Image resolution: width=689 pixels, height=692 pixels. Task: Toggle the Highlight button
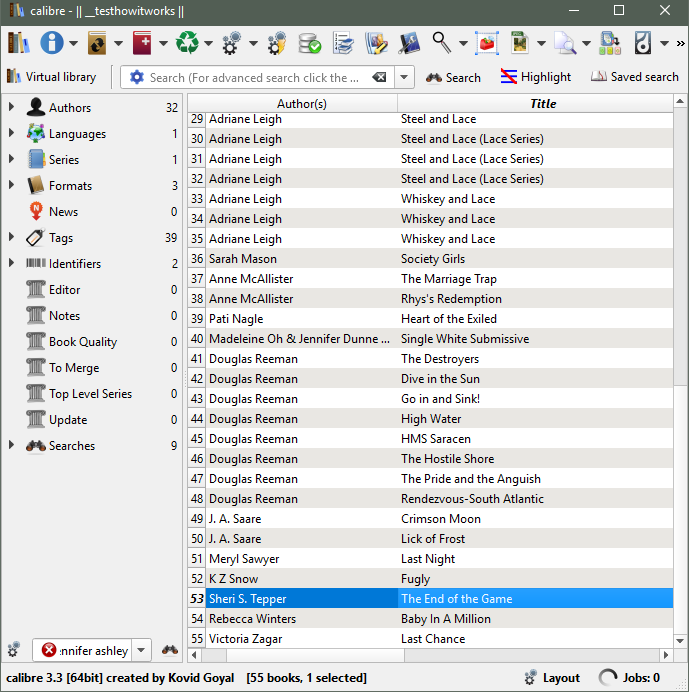coord(535,77)
